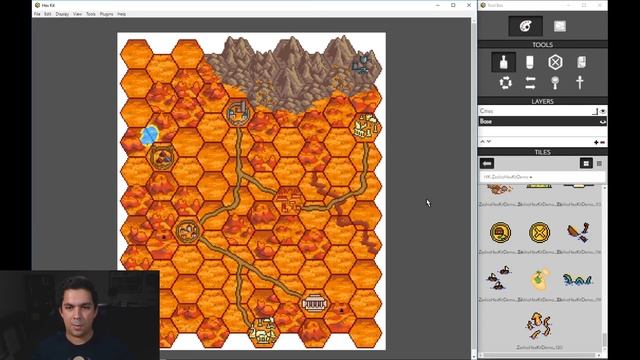Open the Edit menu

pyautogui.click(x=48, y=14)
